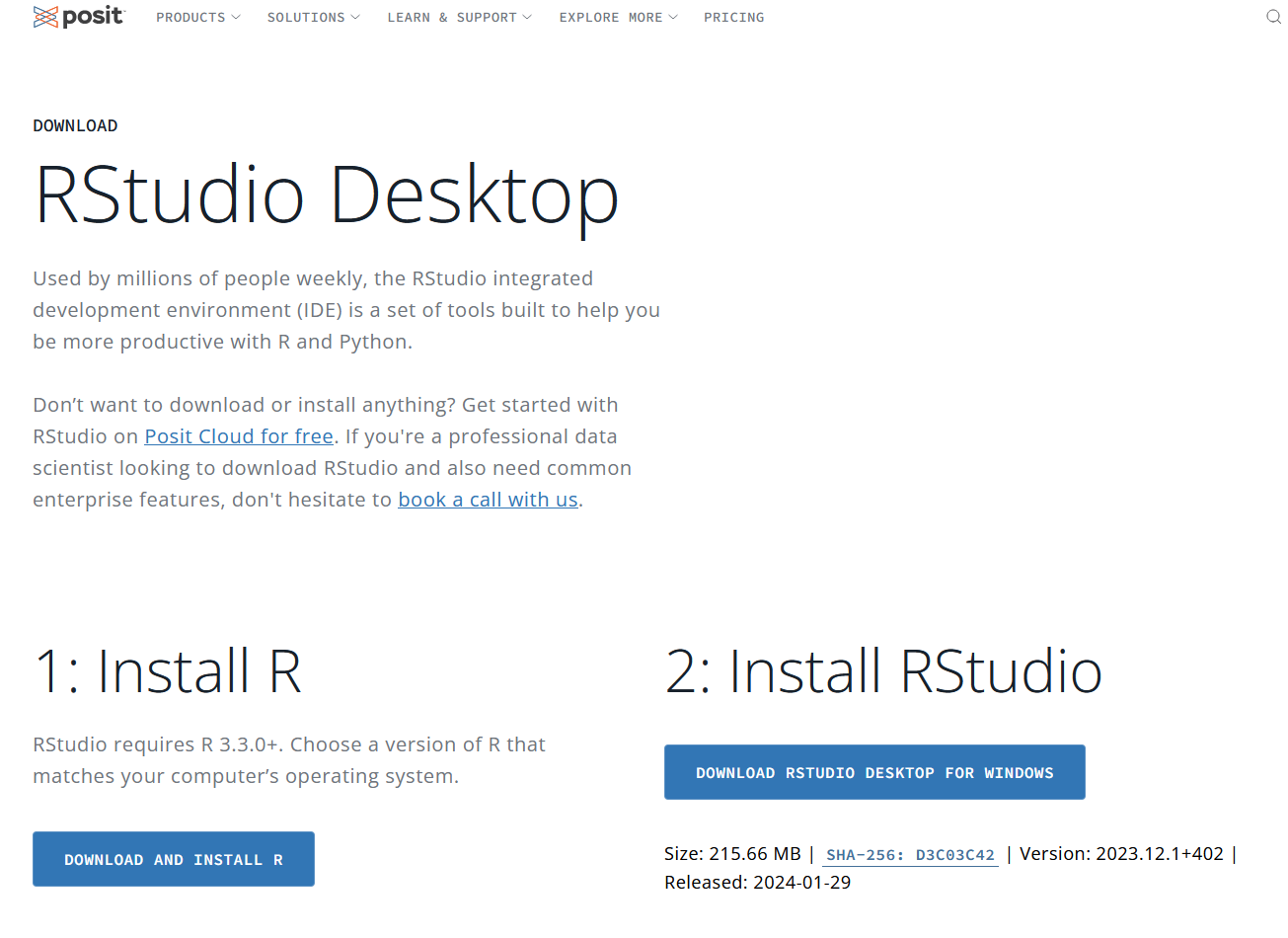This screenshot has height=938, width=1288.
Task: Navigate to the PRICING page
Action: coord(733,17)
